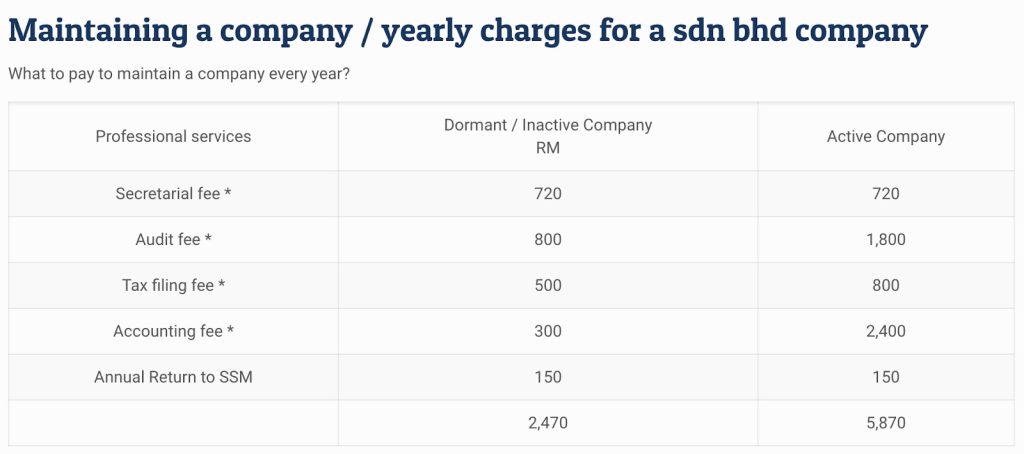Select the Tax filing fee label
1024x454 pixels.
(x=173, y=286)
